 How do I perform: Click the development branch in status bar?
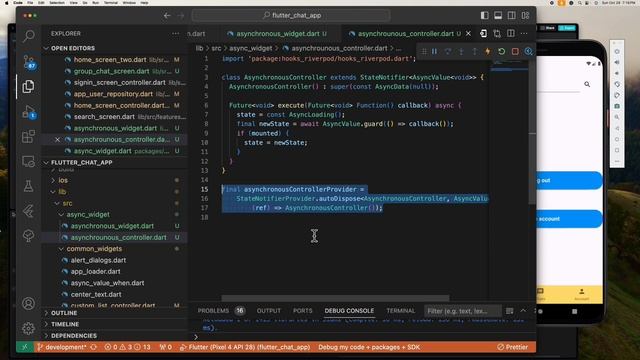coord(62,347)
